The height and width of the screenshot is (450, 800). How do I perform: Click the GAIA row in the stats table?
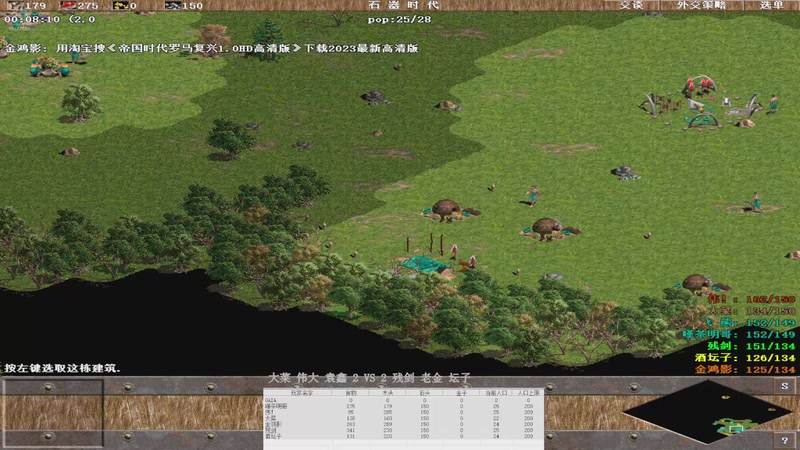click(x=403, y=400)
